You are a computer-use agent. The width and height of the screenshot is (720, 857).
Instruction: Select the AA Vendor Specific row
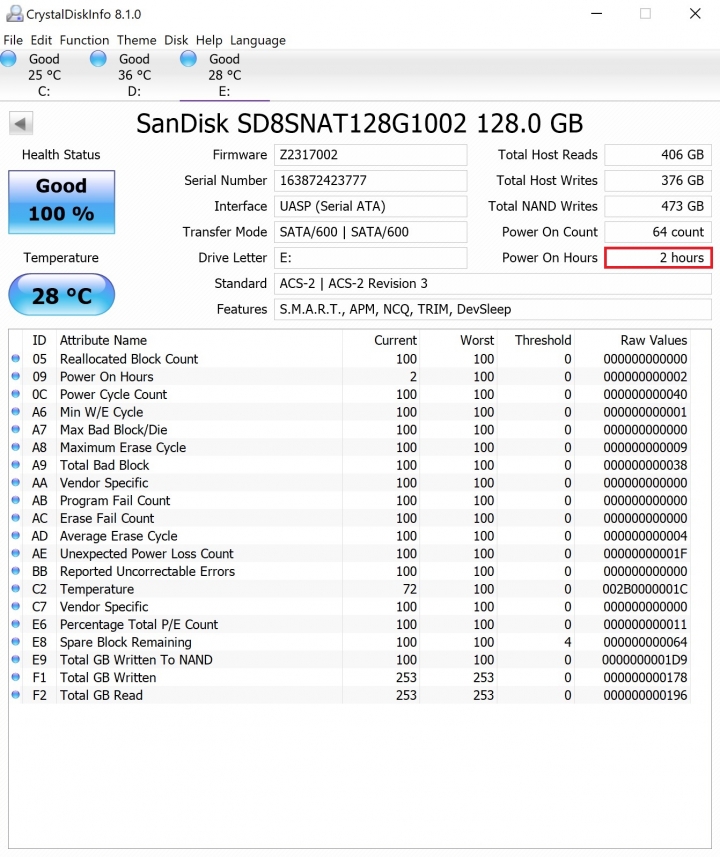[350, 483]
